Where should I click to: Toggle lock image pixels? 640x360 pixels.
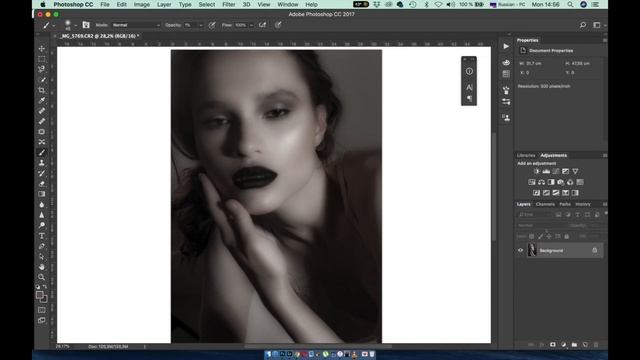[x=540, y=236]
